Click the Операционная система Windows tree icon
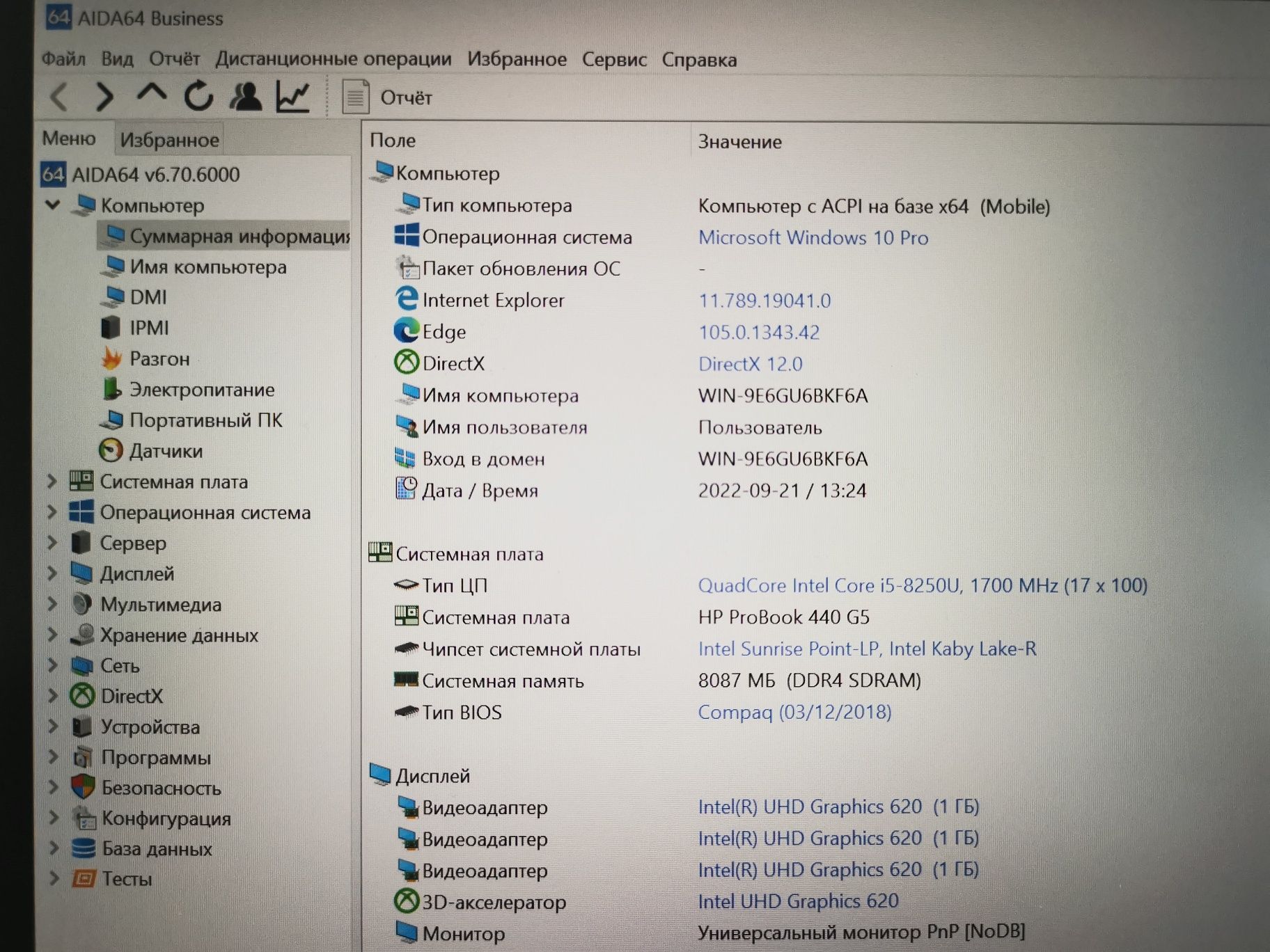Image resolution: width=1270 pixels, height=952 pixels. [81, 511]
